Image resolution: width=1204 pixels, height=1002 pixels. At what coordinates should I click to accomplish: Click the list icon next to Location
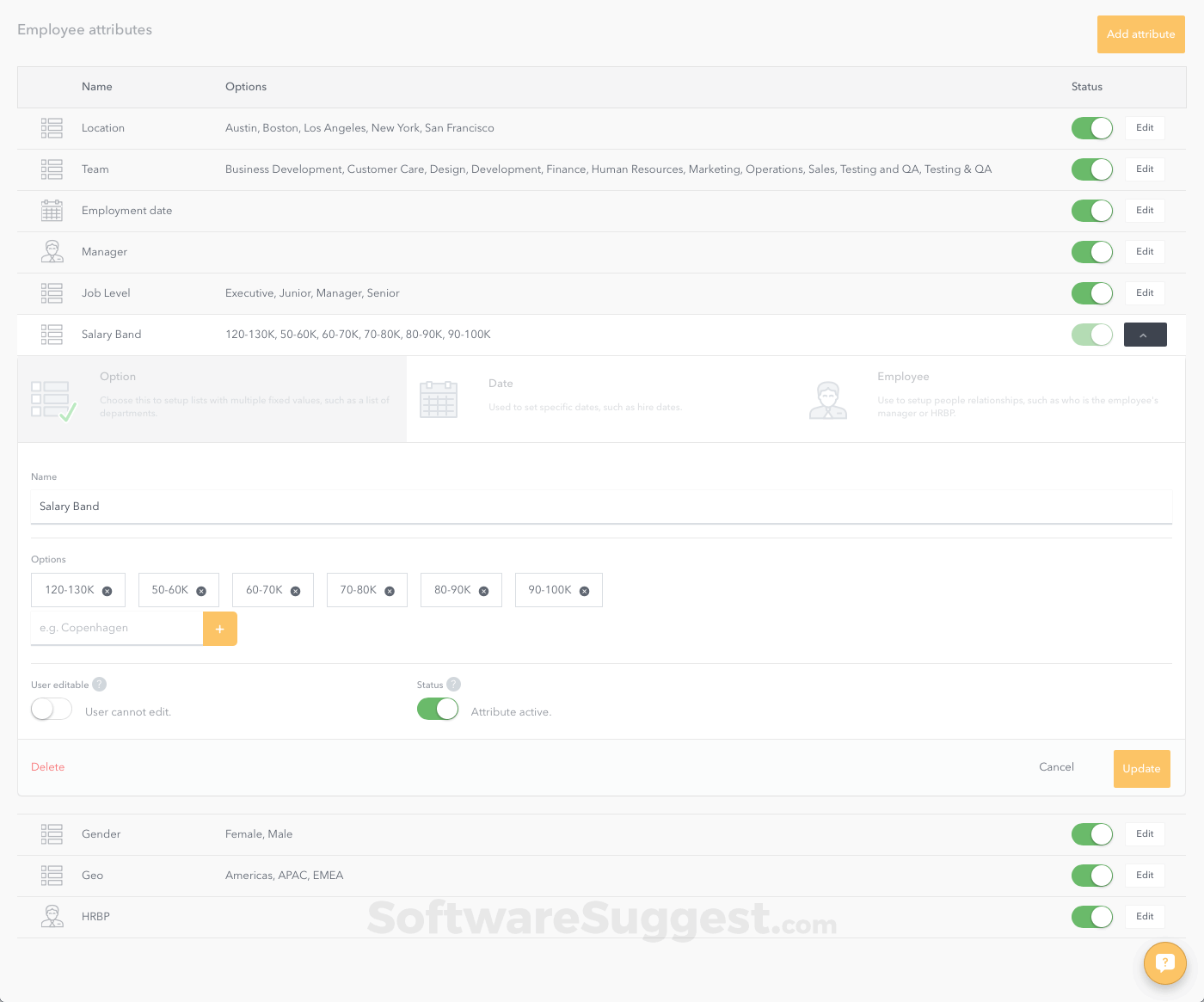tap(52, 127)
